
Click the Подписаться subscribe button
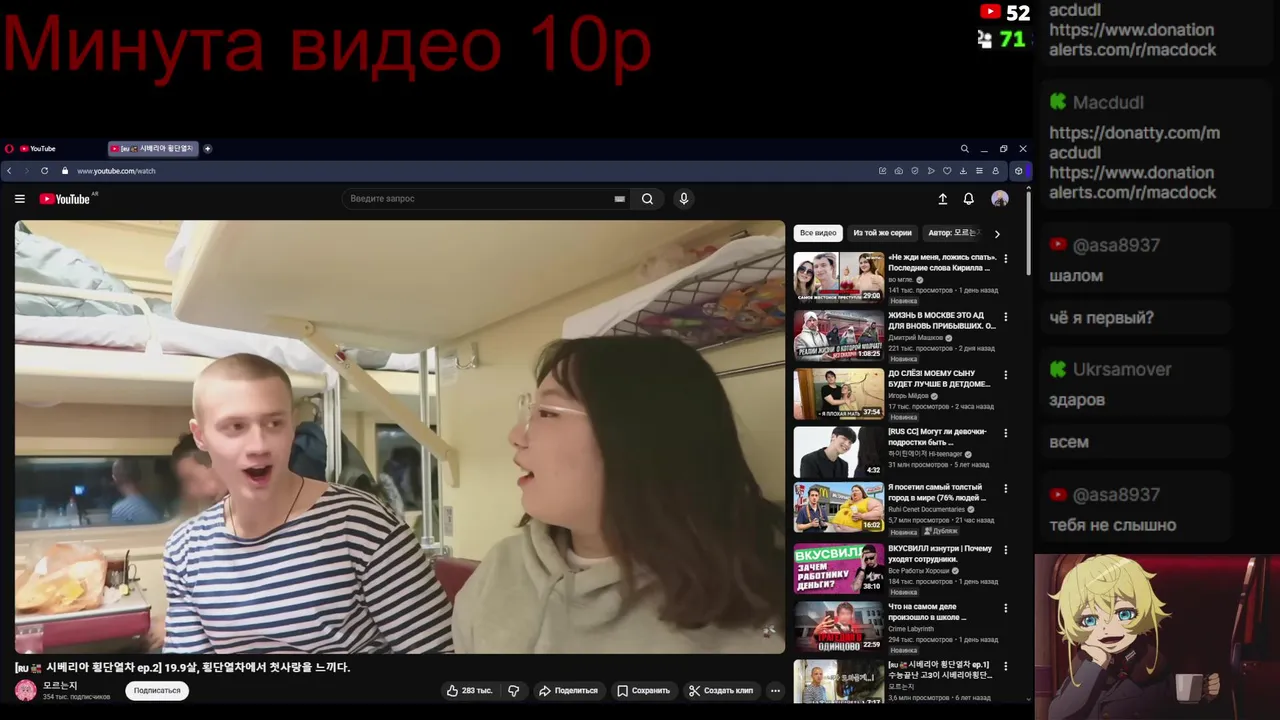[x=157, y=690]
